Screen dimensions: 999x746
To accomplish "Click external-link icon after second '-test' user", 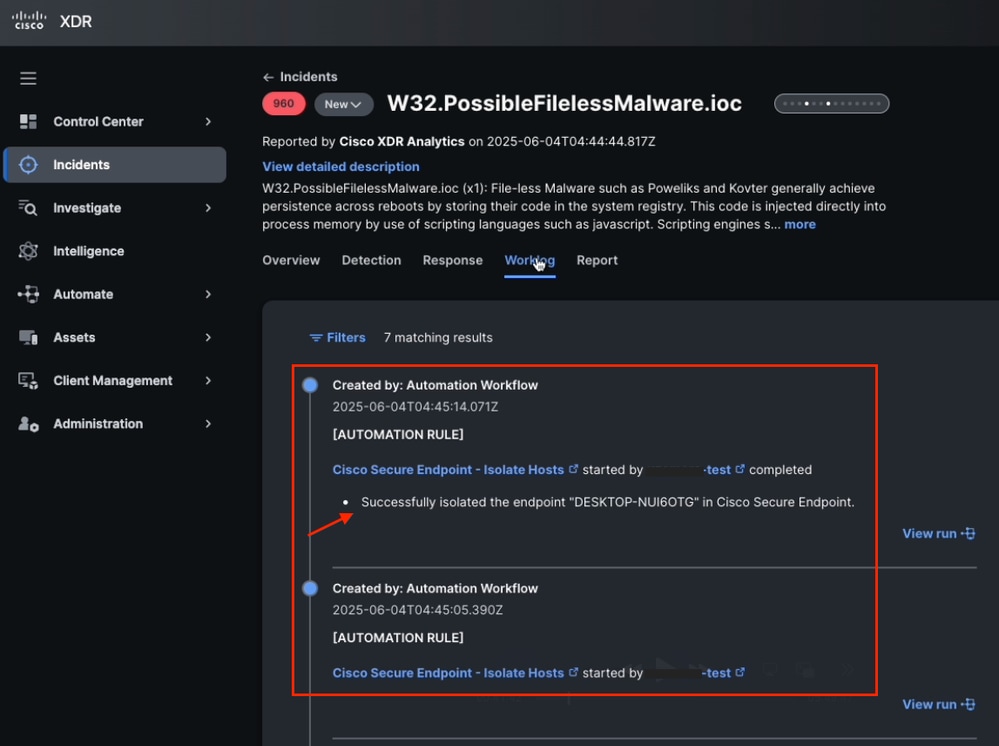I will tap(740, 672).
